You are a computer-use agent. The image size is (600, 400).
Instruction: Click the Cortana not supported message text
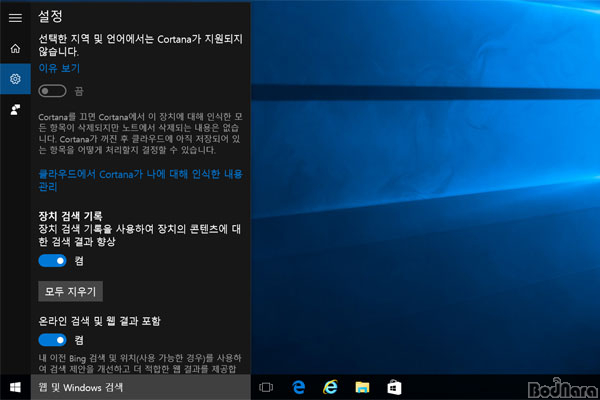pos(140,45)
